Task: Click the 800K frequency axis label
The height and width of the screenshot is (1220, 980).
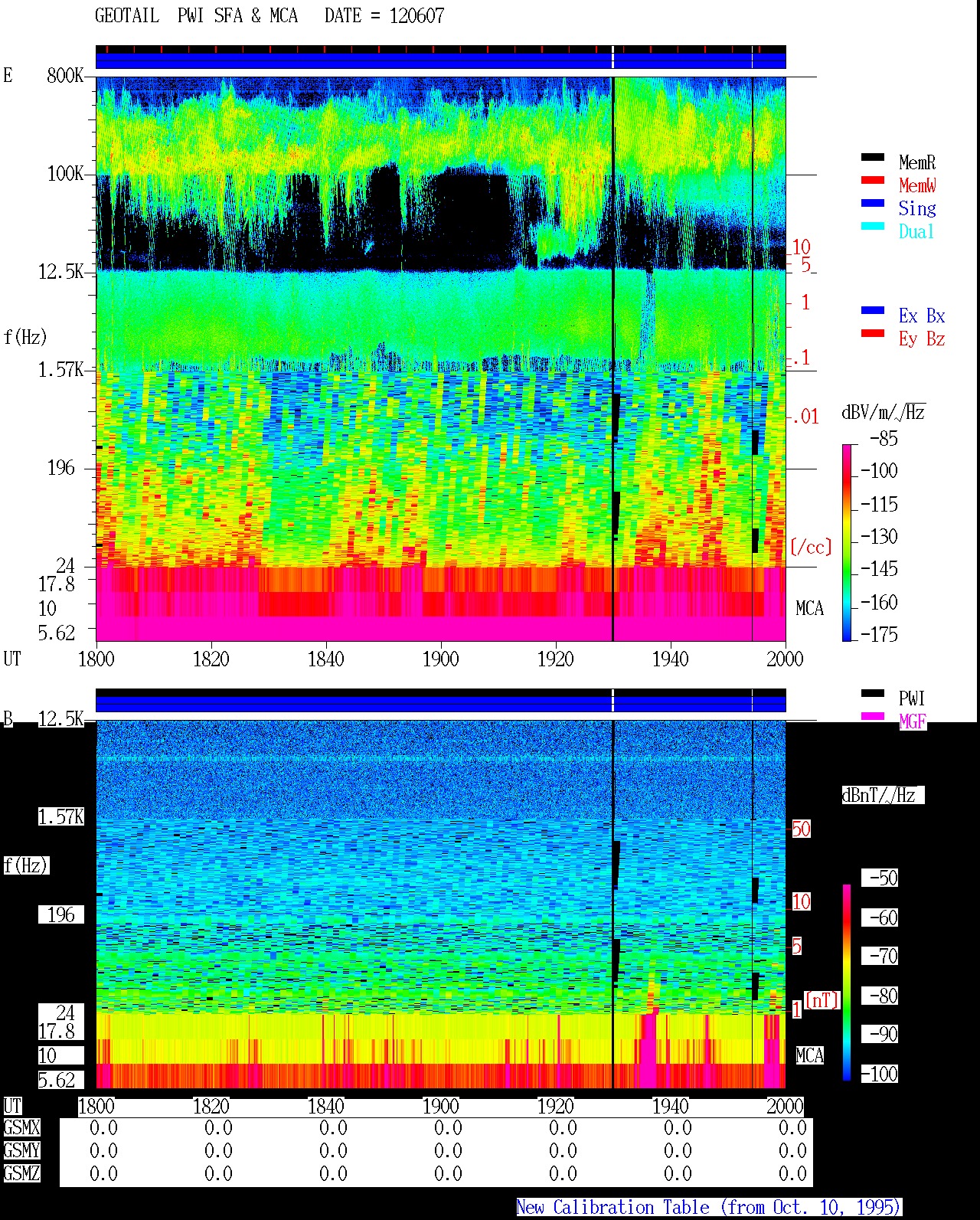Action: click(x=65, y=76)
